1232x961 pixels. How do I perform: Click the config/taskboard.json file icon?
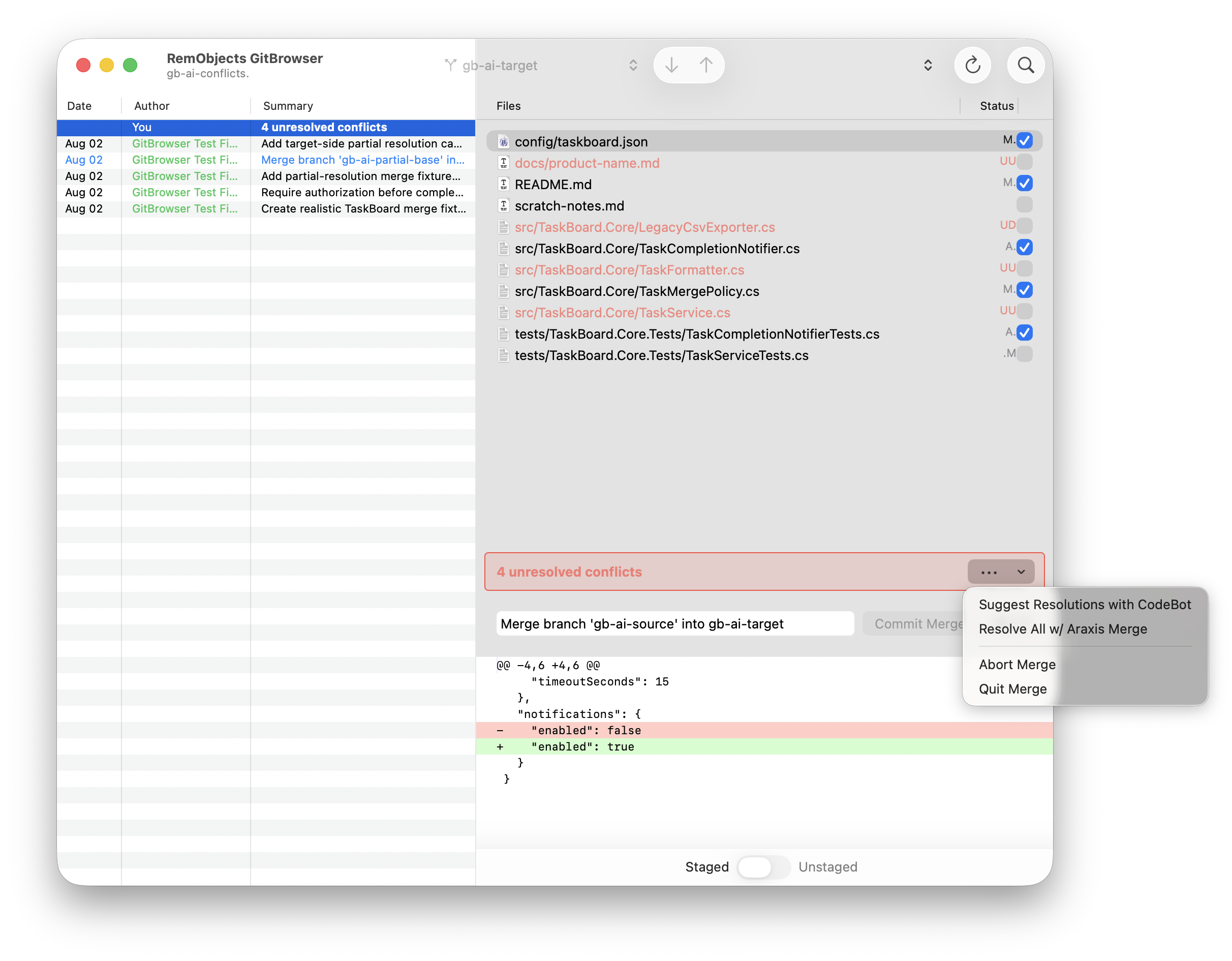pos(504,142)
